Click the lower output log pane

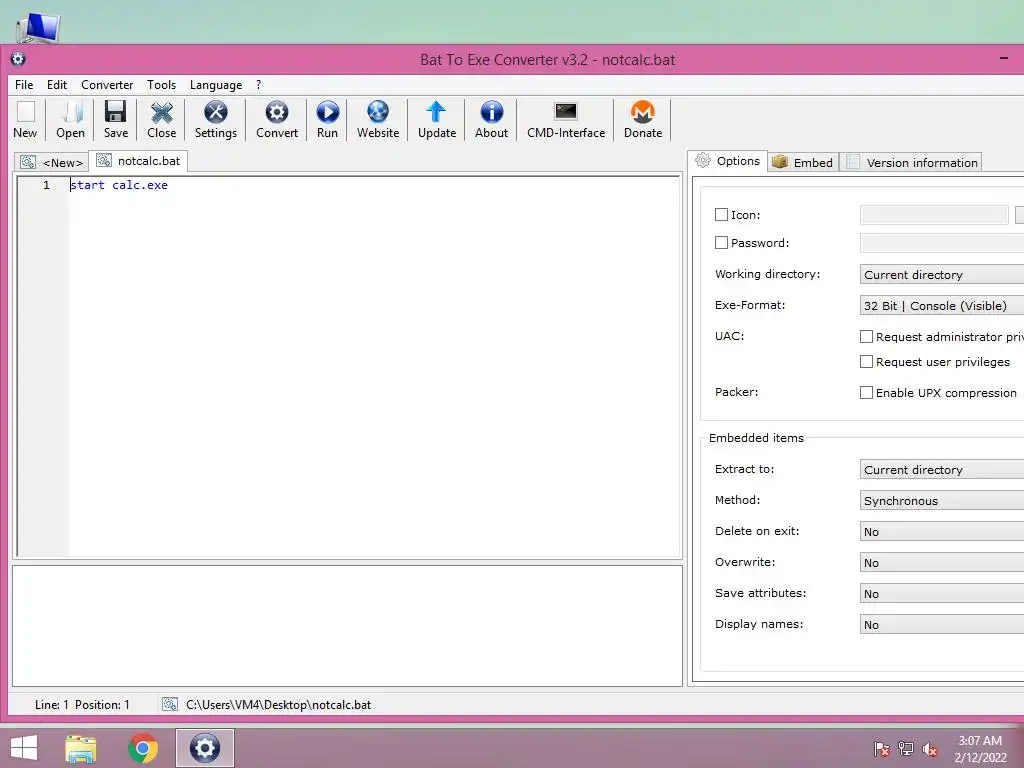click(347, 626)
